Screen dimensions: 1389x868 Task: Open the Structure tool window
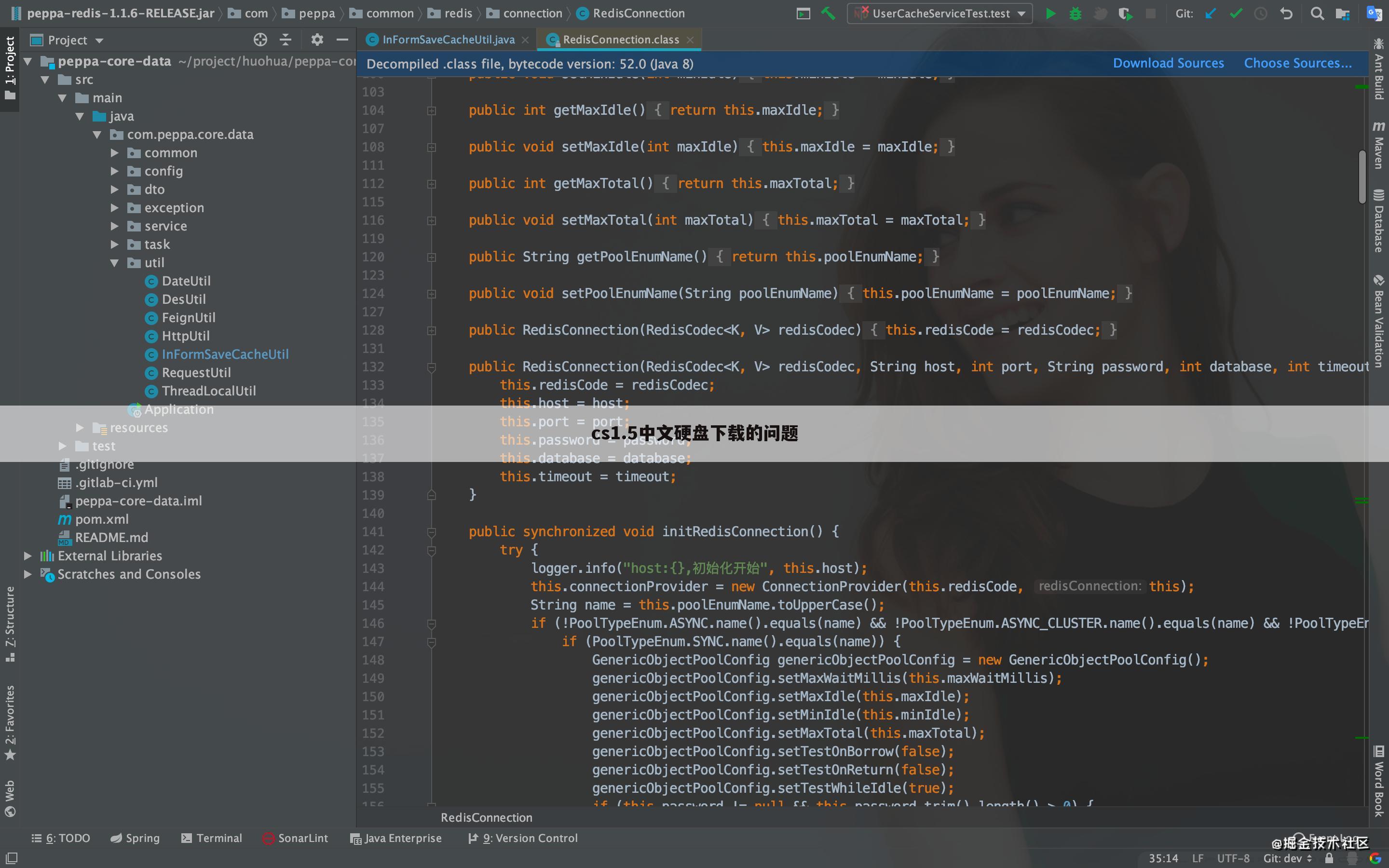(x=10, y=624)
